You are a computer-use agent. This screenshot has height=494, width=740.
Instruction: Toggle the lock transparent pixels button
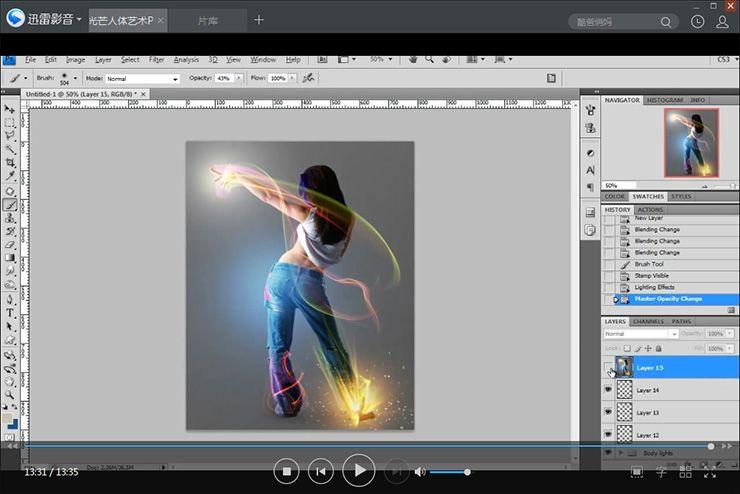tap(627, 348)
